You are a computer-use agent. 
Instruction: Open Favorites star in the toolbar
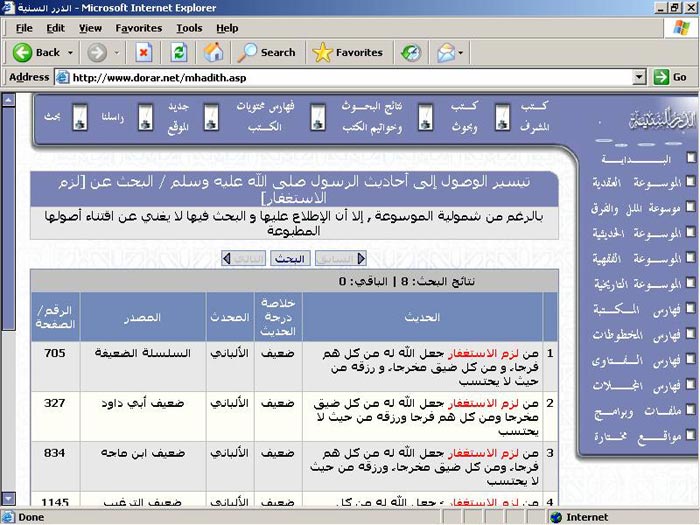pos(347,52)
